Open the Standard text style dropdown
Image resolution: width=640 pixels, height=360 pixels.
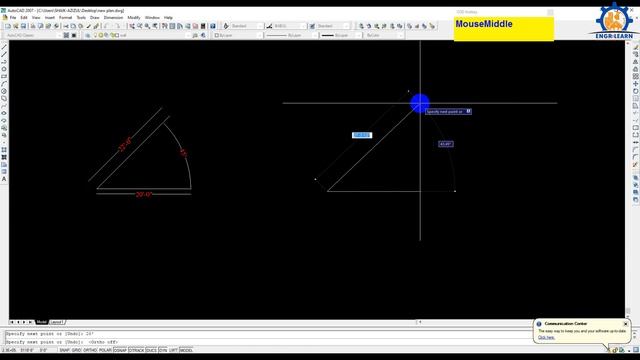tap(247, 26)
